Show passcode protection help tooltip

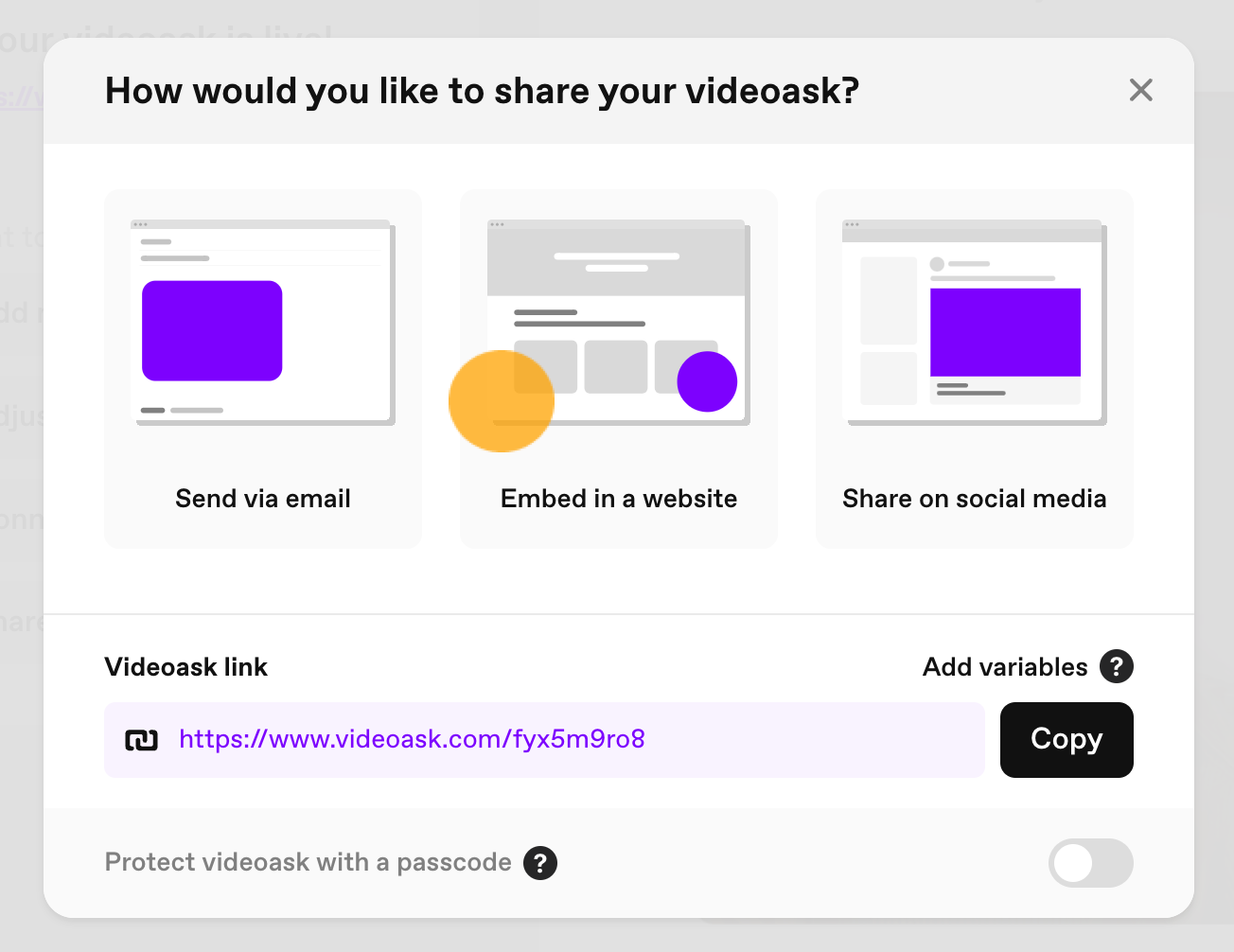pyautogui.click(x=540, y=863)
